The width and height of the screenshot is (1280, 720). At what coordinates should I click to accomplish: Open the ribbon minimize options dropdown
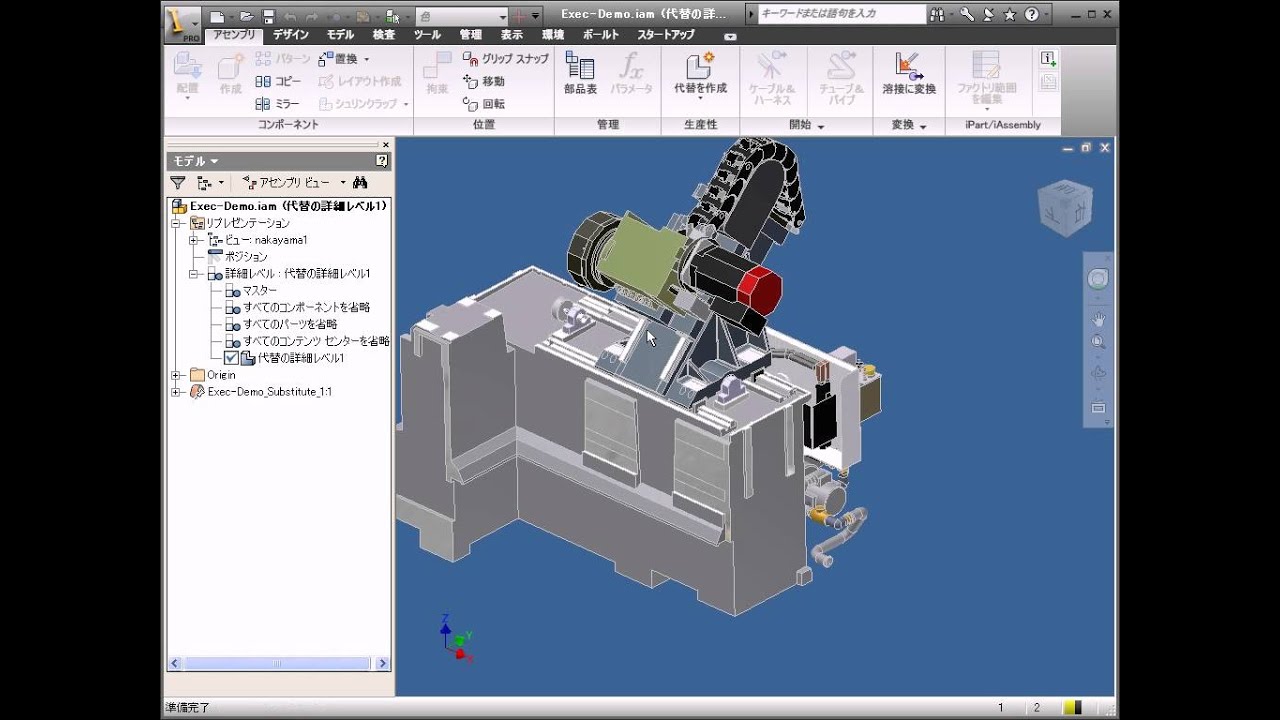(x=729, y=36)
